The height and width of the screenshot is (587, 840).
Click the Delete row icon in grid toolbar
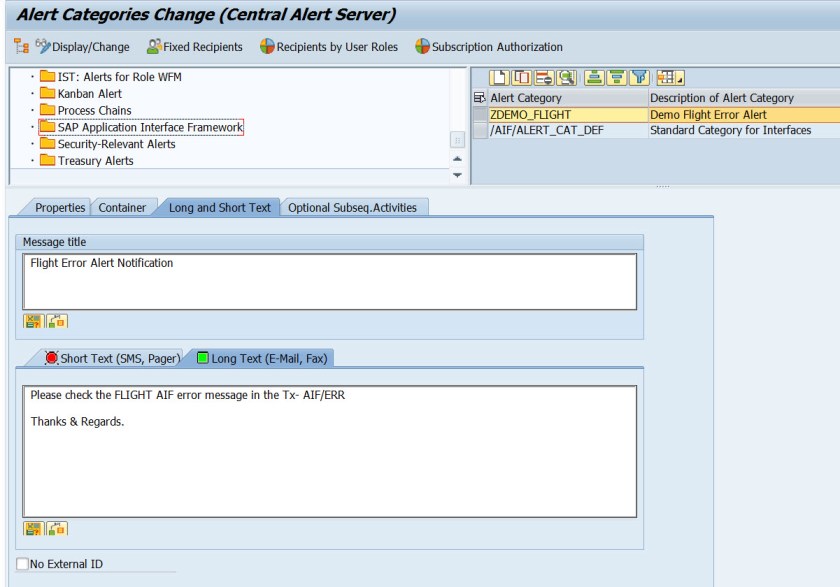click(544, 77)
